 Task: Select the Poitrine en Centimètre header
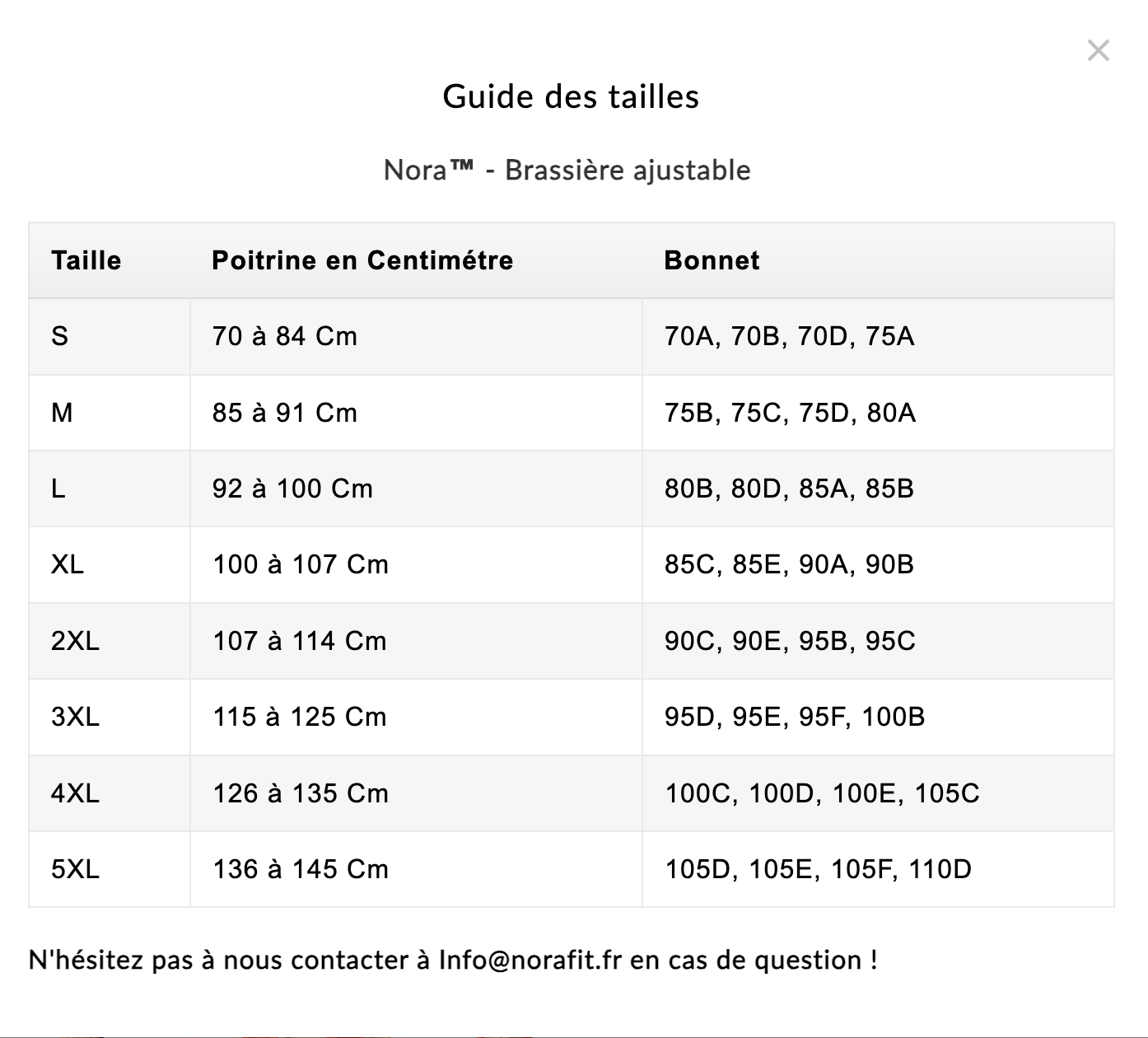[x=362, y=261]
